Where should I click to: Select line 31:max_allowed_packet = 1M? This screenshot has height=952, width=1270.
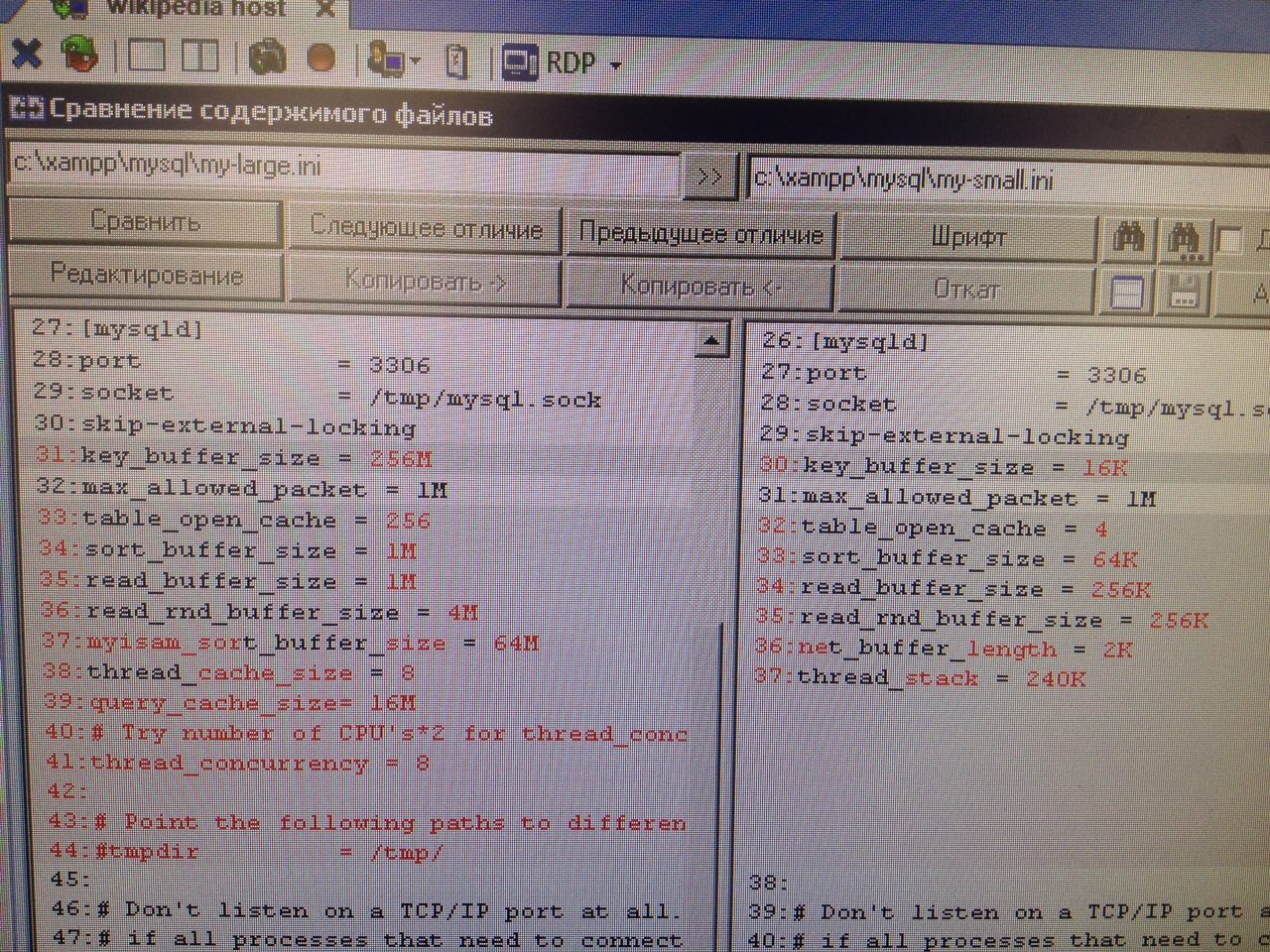tap(957, 498)
